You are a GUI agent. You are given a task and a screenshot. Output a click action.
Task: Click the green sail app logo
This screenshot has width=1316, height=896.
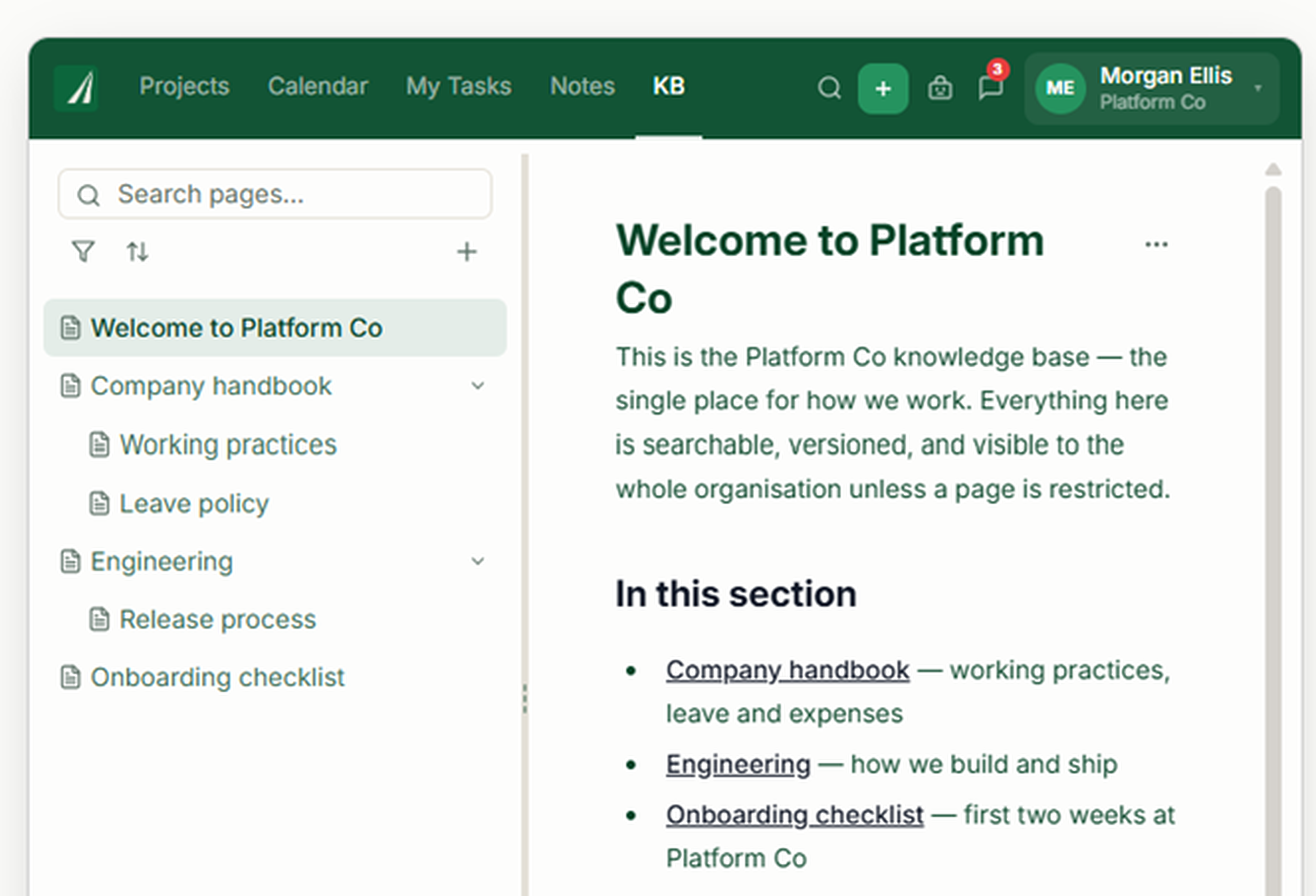pos(76,88)
